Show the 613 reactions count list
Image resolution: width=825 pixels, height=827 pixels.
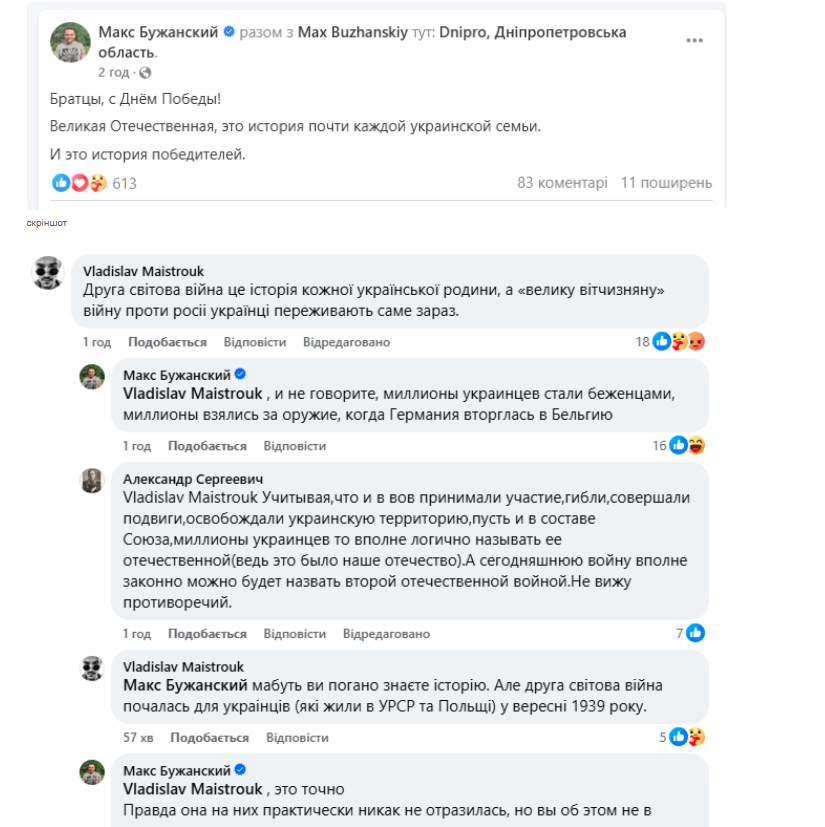[124, 184]
